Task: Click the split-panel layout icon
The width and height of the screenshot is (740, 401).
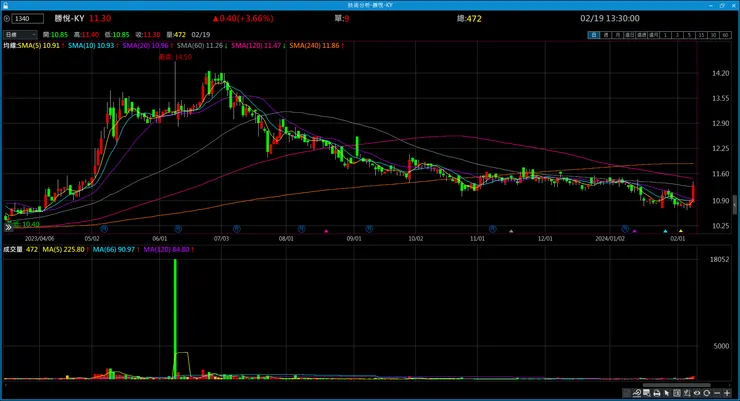Action: (677, 393)
